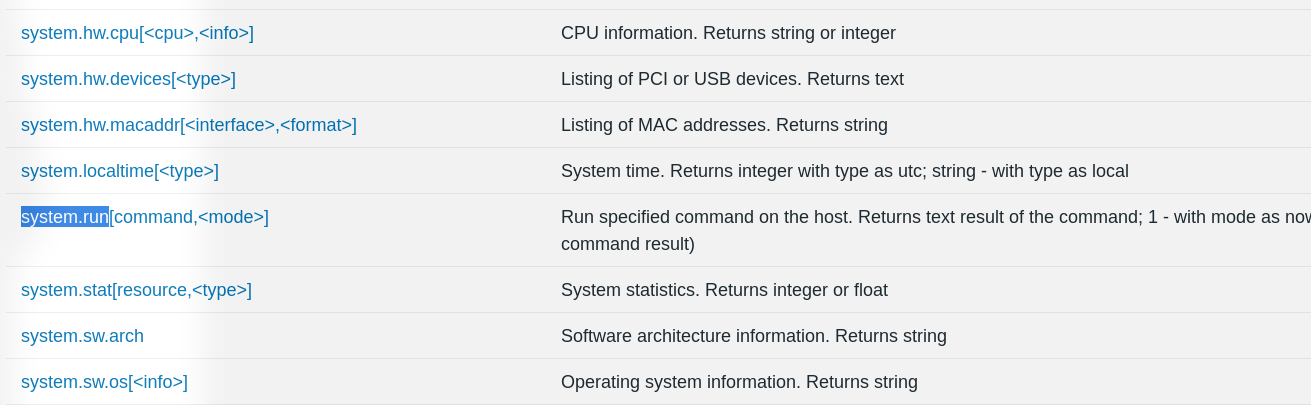
Task: Click the Listing of PCI or USB devices description
Action: tap(732, 79)
